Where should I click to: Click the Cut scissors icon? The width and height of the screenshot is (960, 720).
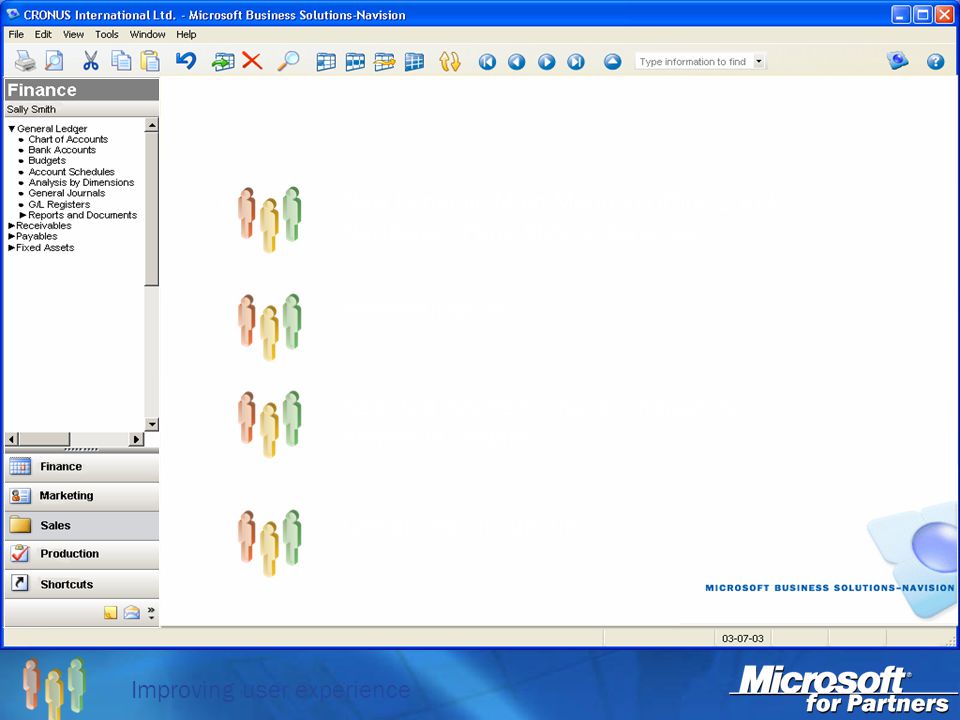tap(91, 61)
